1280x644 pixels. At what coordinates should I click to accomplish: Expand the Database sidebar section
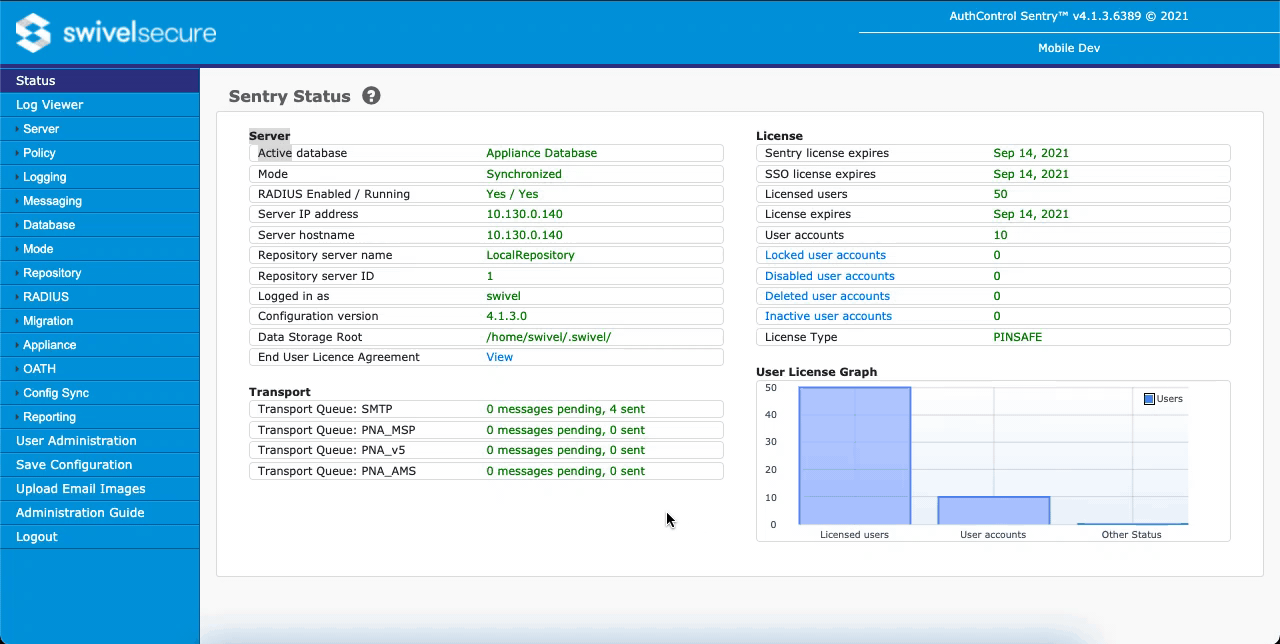point(49,225)
